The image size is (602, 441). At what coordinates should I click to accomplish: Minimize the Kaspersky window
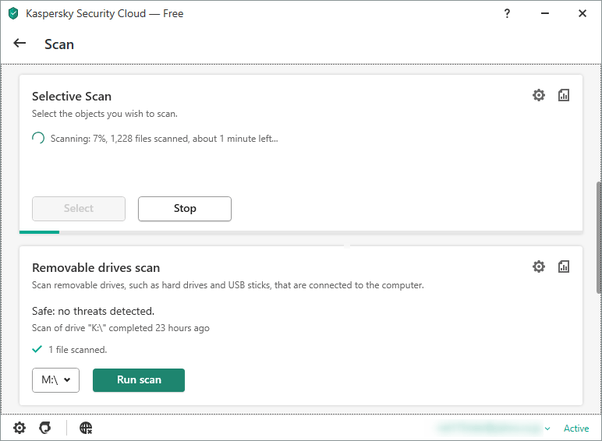click(545, 13)
